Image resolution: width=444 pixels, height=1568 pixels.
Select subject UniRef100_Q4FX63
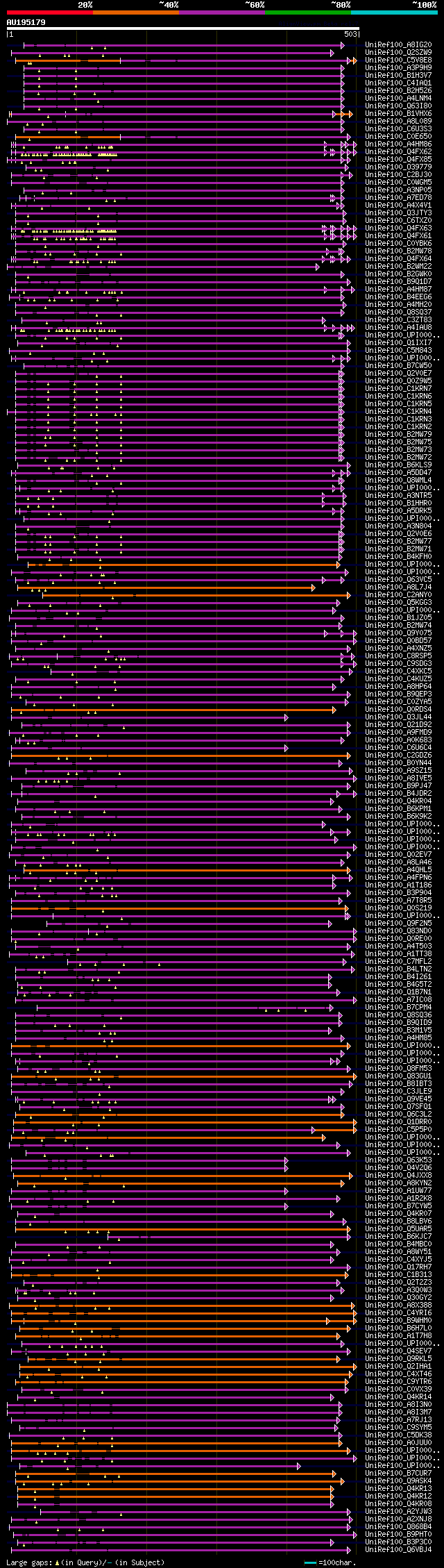pos(398,228)
